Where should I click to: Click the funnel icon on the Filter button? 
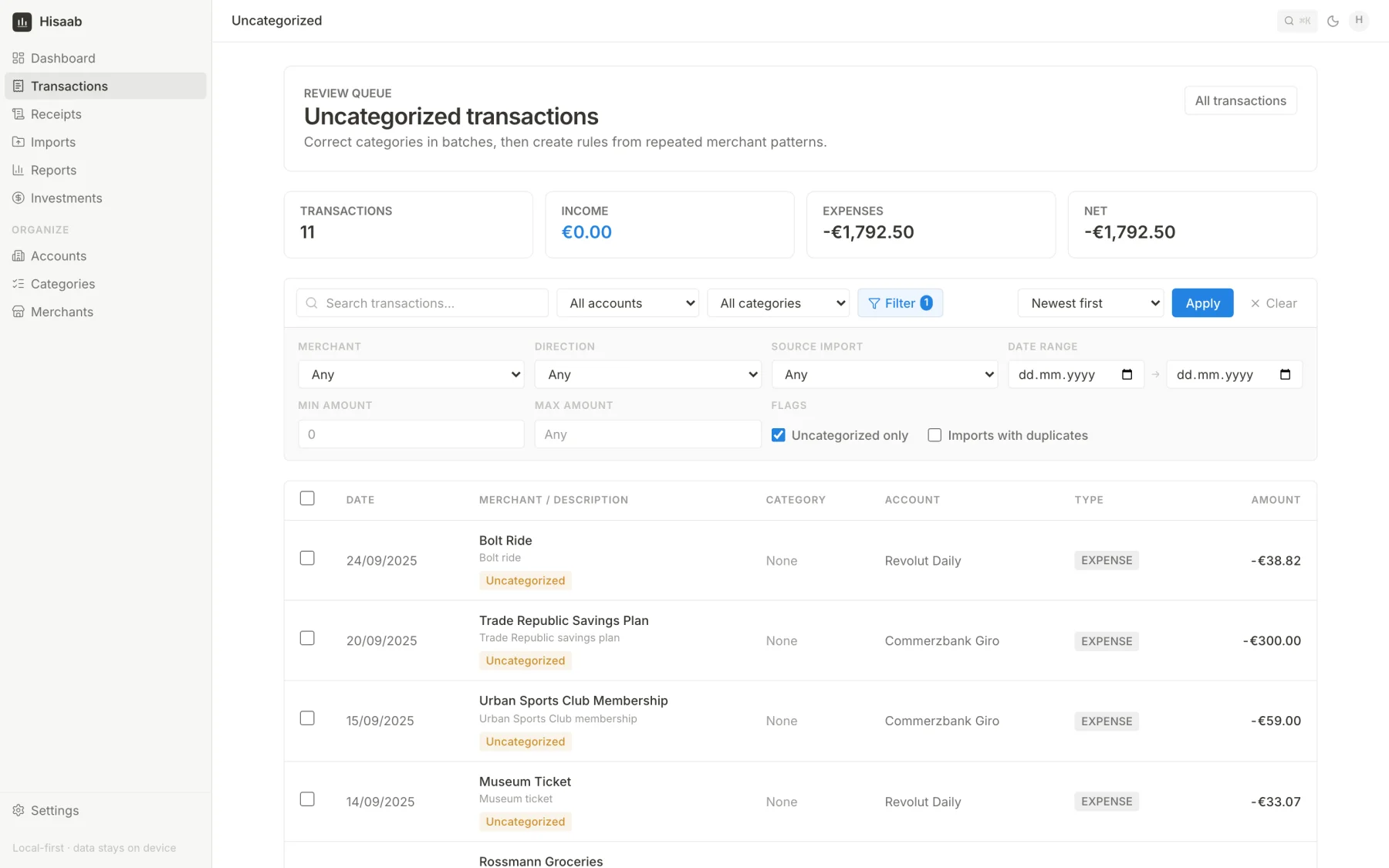pyautogui.click(x=874, y=303)
